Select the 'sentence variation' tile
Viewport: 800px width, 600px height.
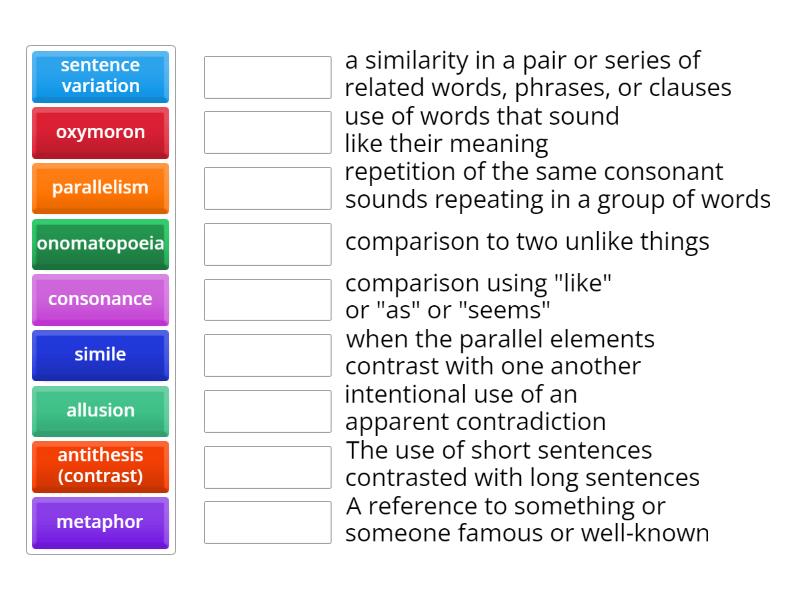[x=100, y=76]
